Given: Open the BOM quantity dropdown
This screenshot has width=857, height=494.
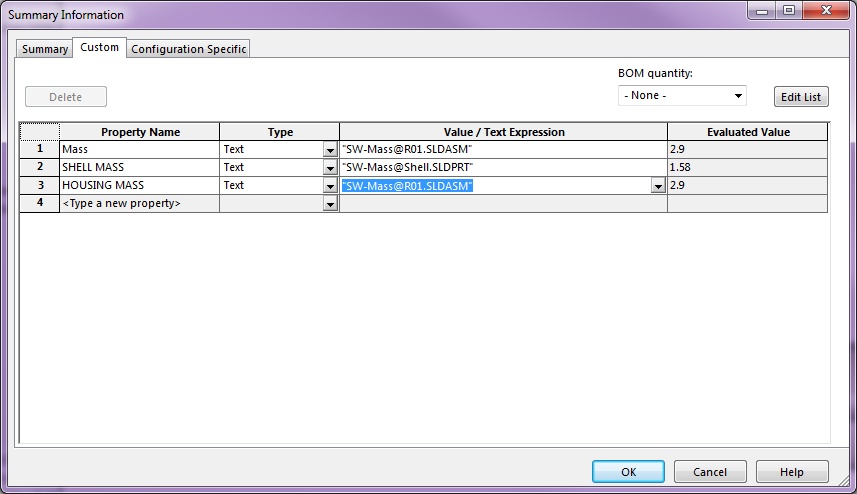Looking at the screenshot, I should [682, 96].
